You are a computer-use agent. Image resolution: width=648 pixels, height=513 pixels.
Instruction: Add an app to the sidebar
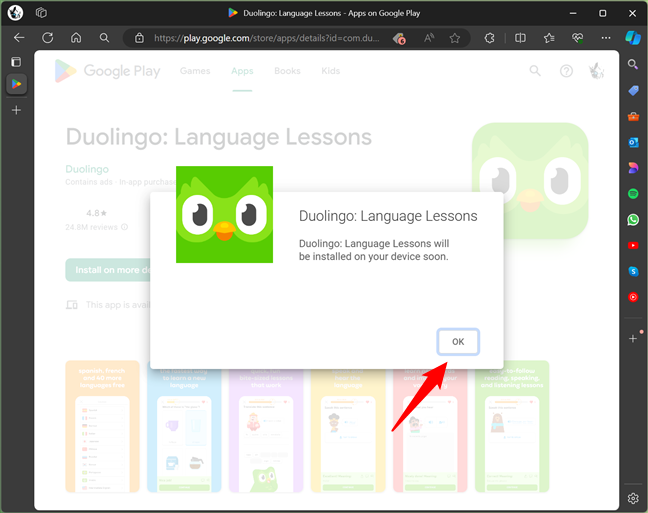coord(633,339)
